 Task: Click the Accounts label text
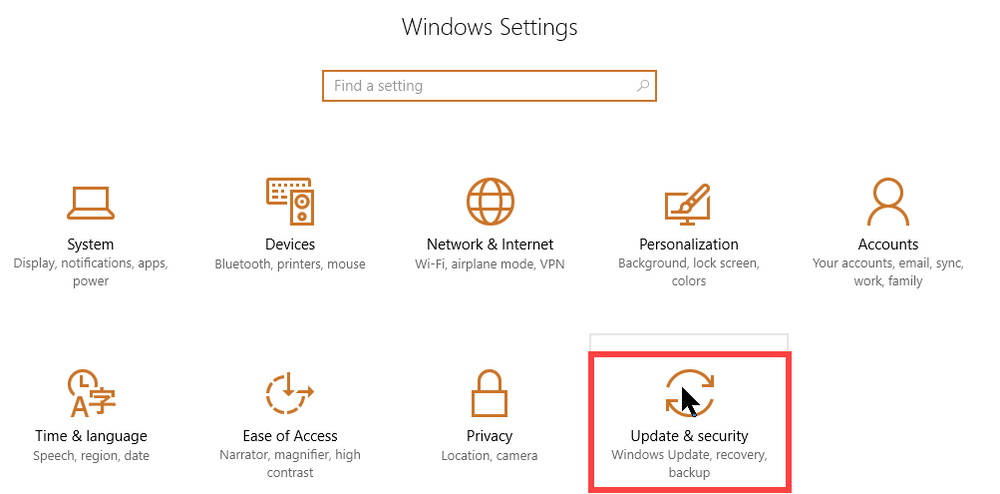tap(888, 244)
